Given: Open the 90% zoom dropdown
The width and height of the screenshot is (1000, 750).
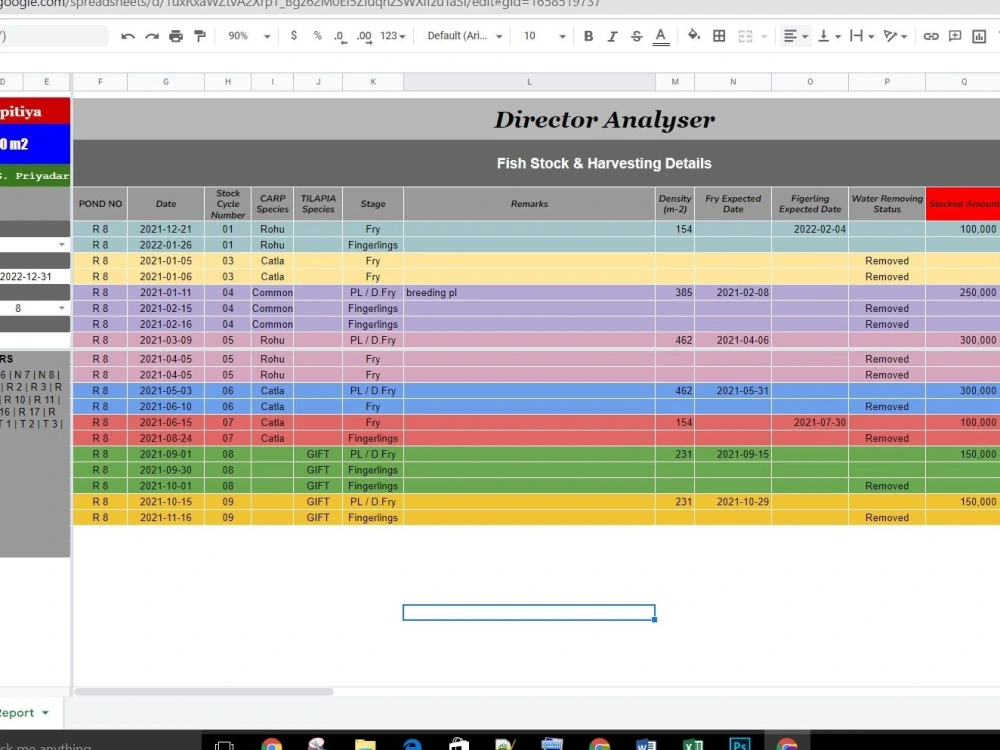Looking at the screenshot, I should pyautogui.click(x=249, y=36).
